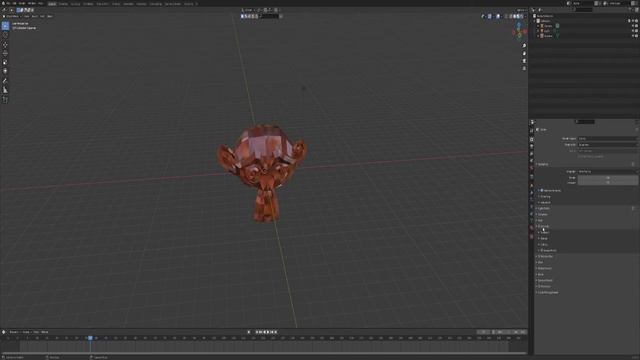Open the Object Mode dropdown

pos(11,16)
